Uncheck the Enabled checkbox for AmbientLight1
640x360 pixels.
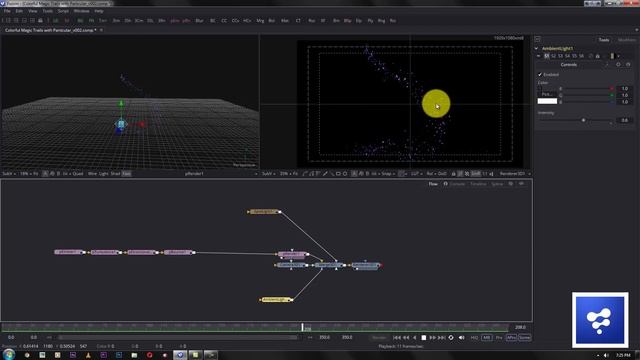coord(540,75)
